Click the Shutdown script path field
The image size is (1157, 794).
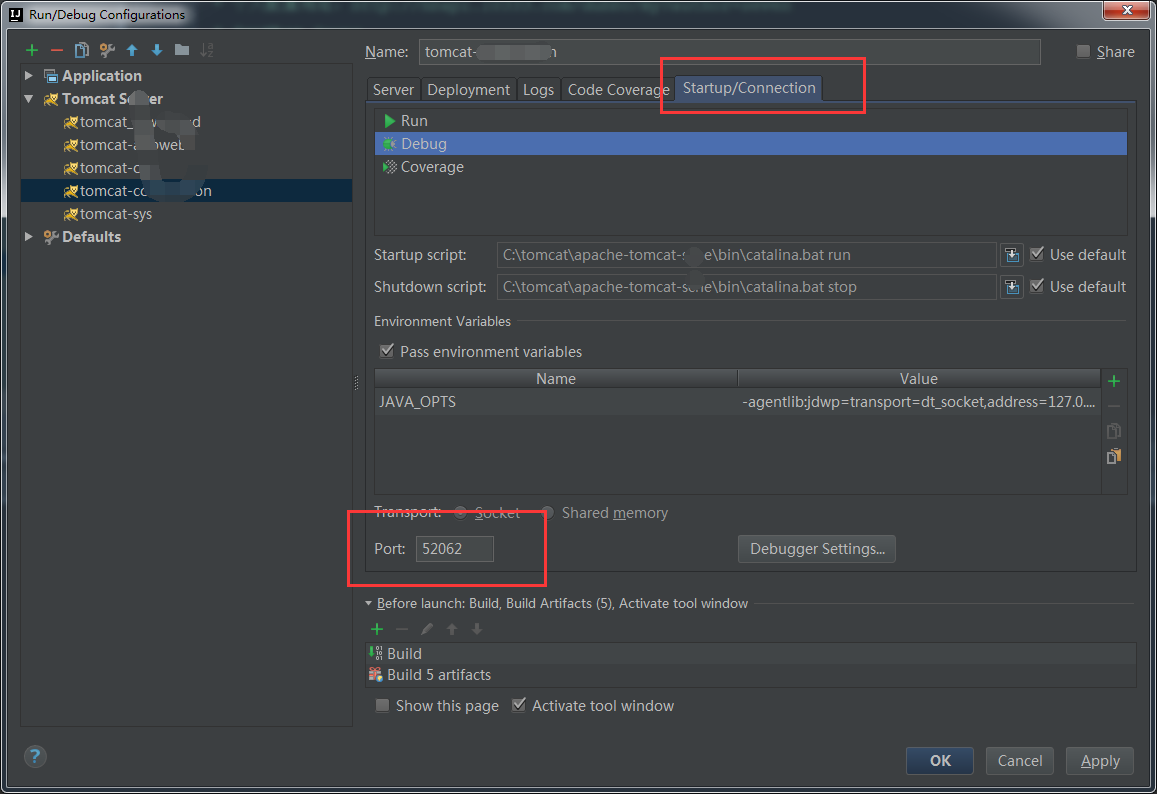point(747,286)
